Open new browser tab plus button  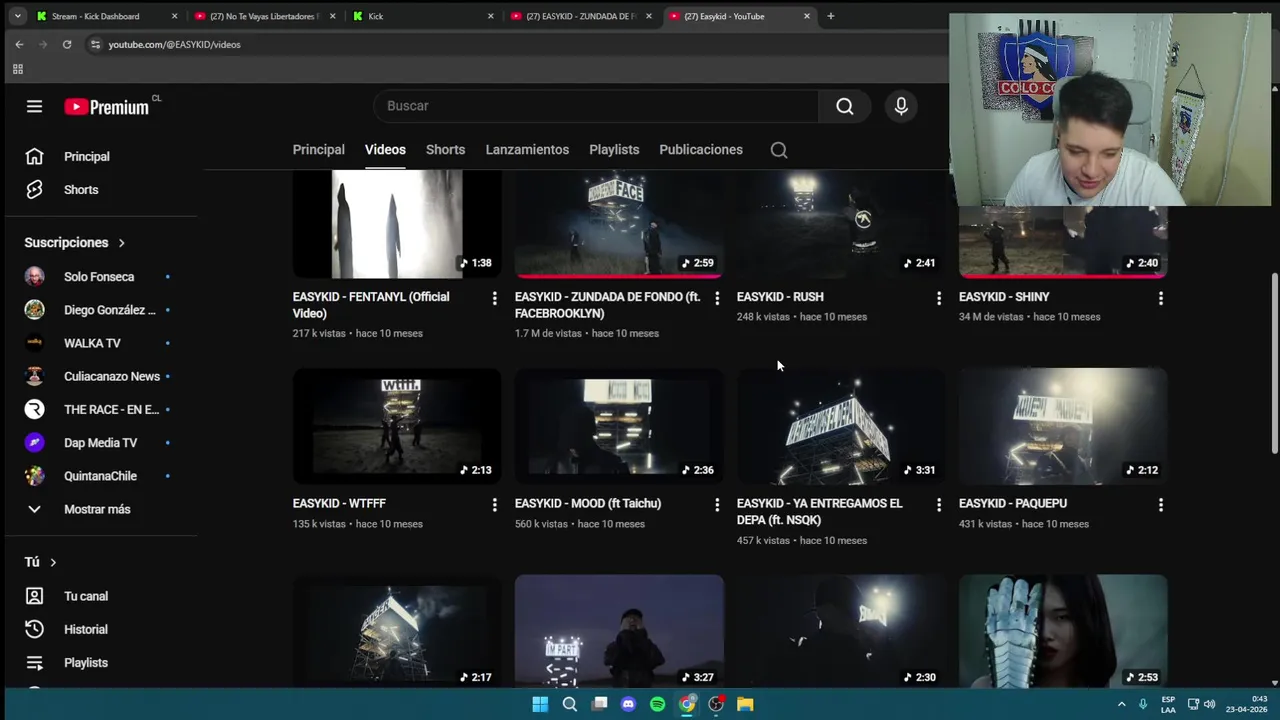coord(831,16)
